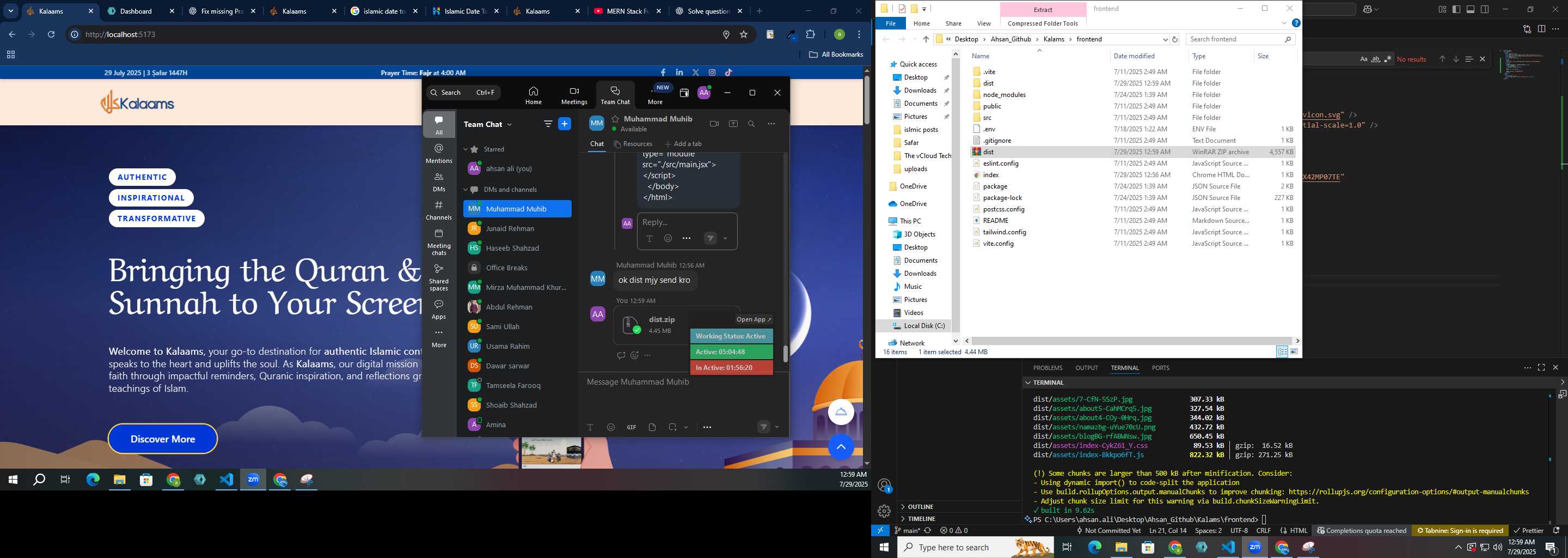Click Tabnine: Sign-in is required in status bar

point(1459,531)
